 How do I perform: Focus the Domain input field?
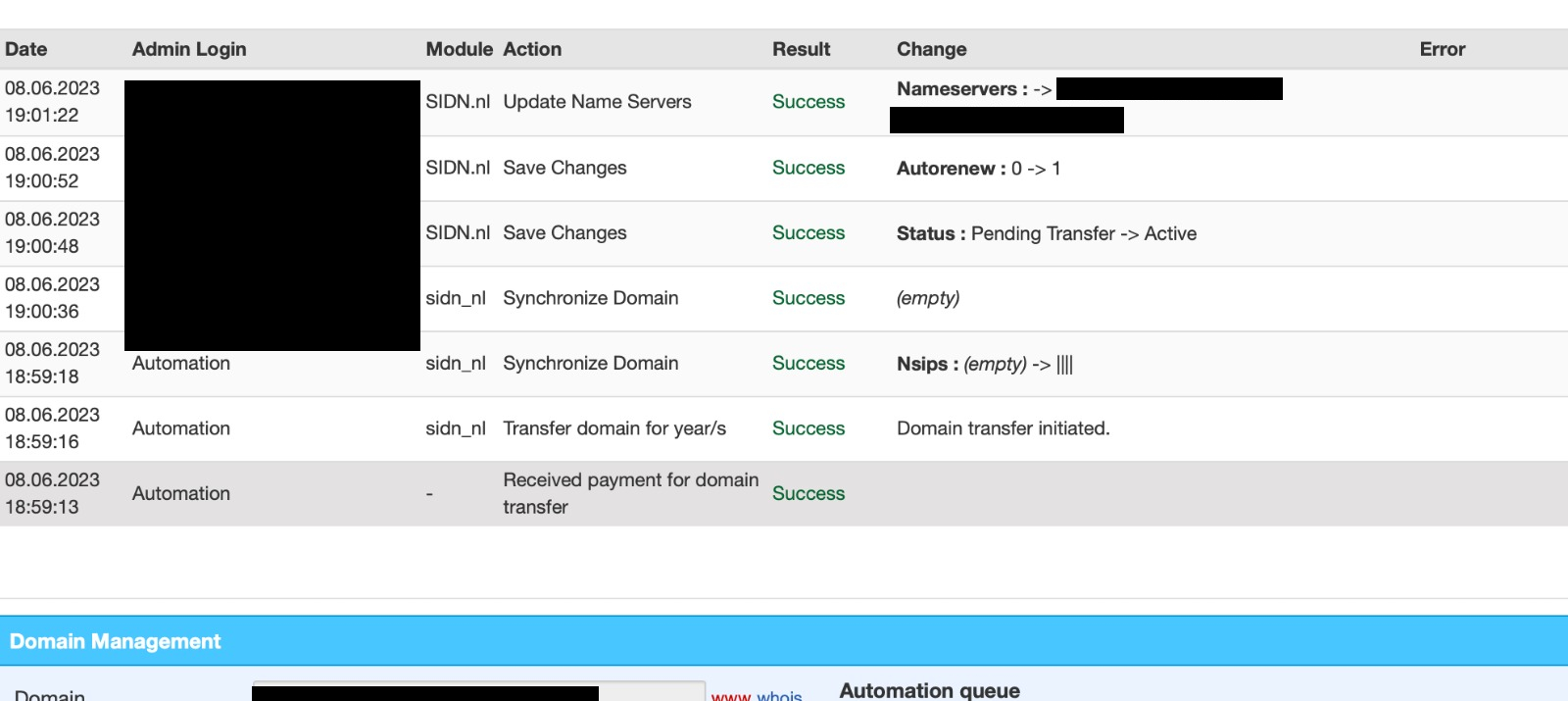point(478,692)
